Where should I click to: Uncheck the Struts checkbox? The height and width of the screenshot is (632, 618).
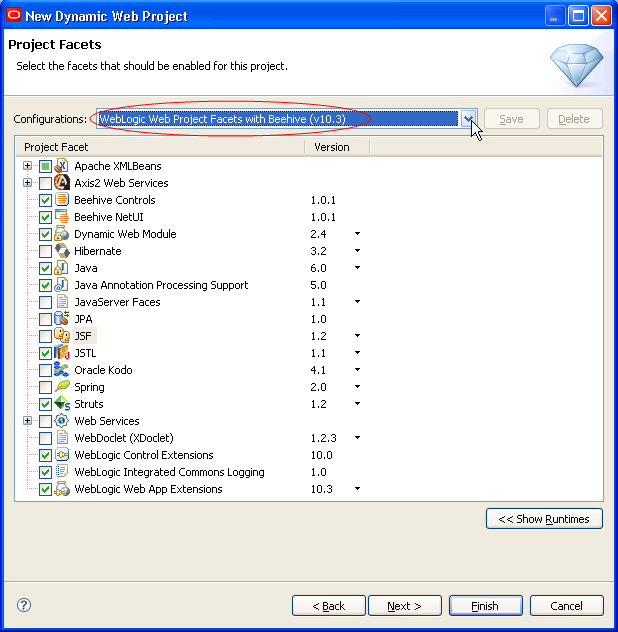point(45,404)
